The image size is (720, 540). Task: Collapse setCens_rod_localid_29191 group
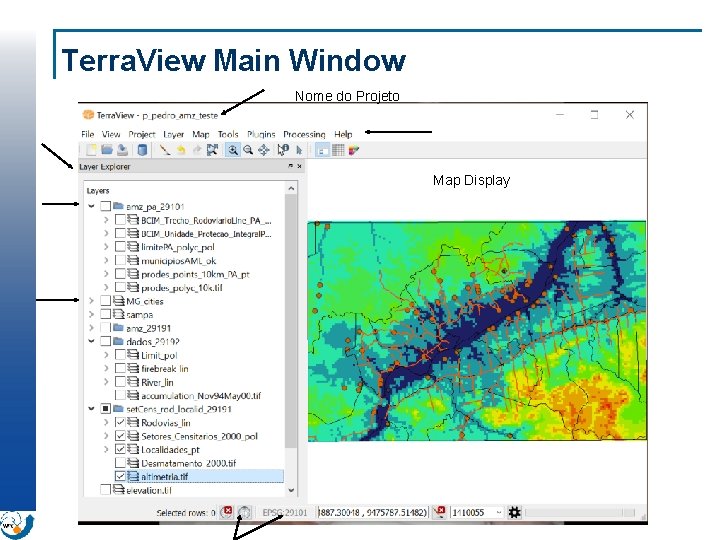coord(91,409)
